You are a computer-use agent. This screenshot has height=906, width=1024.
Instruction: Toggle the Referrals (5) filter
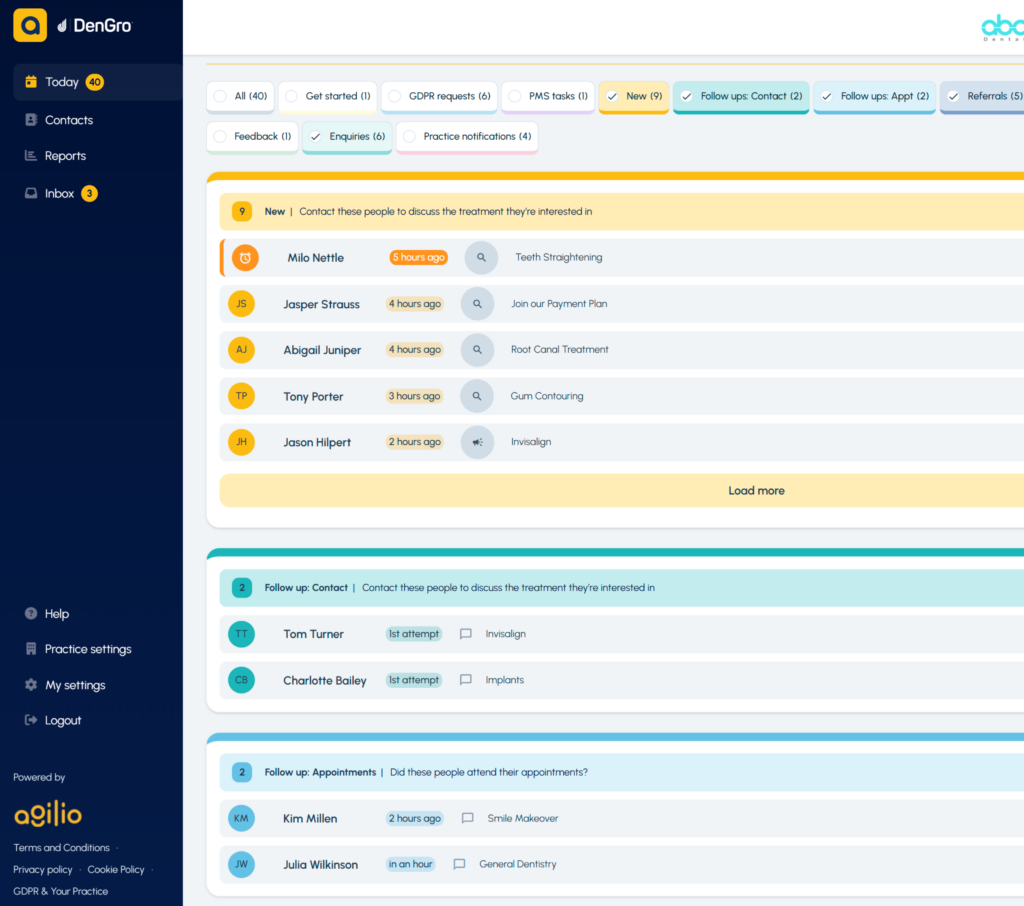(x=982, y=97)
